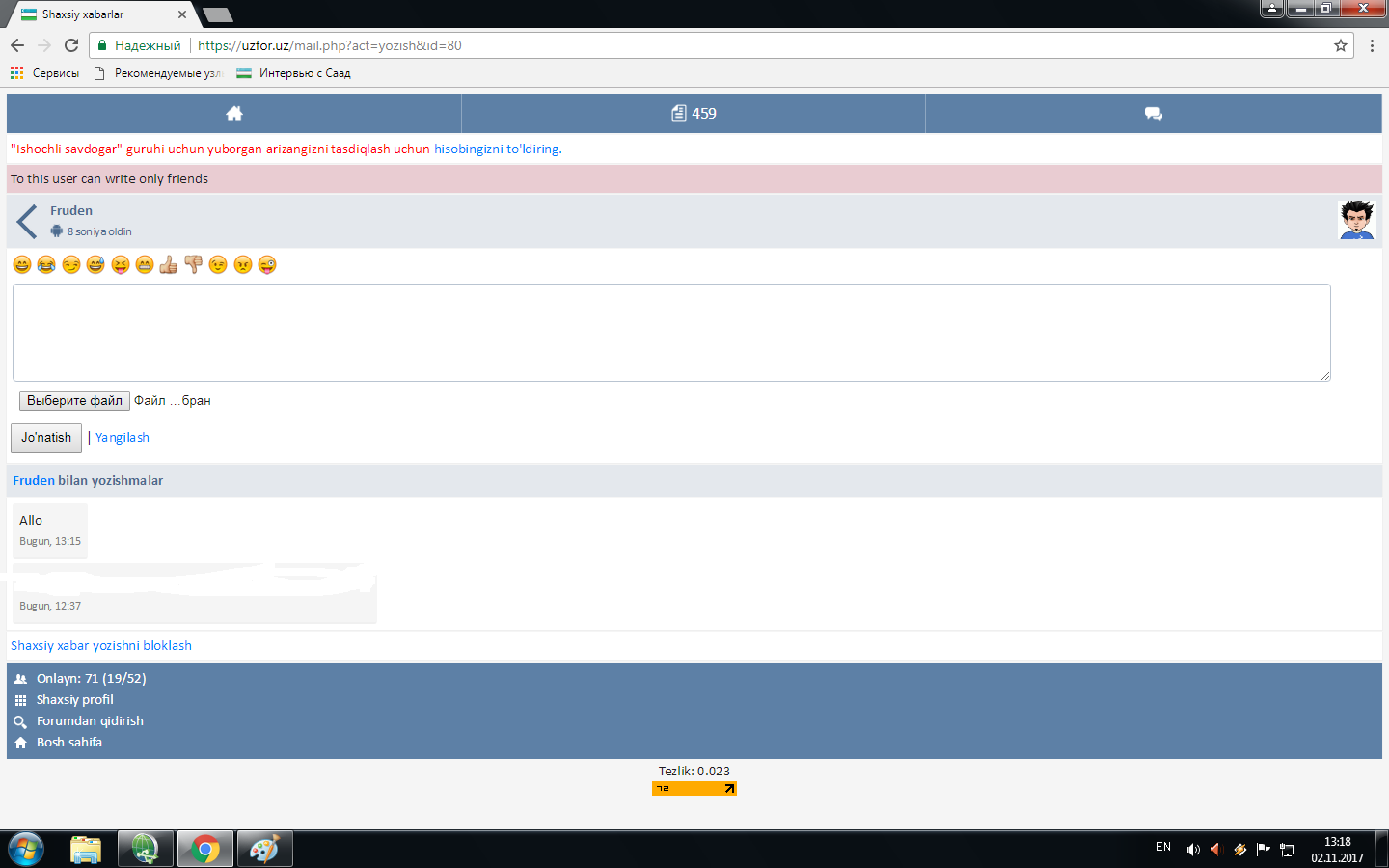
Task: Open Shaxsiy profil in footer
Action: pos(74,700)
